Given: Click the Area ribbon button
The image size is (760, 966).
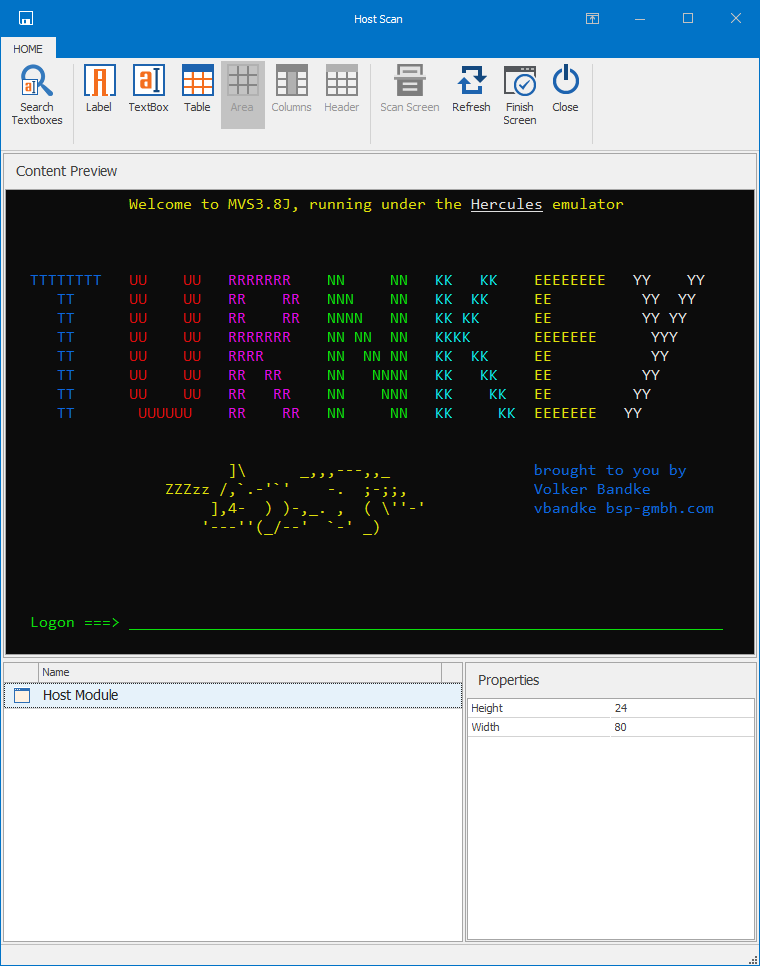Looking at the screenshot, I should 242,82.
